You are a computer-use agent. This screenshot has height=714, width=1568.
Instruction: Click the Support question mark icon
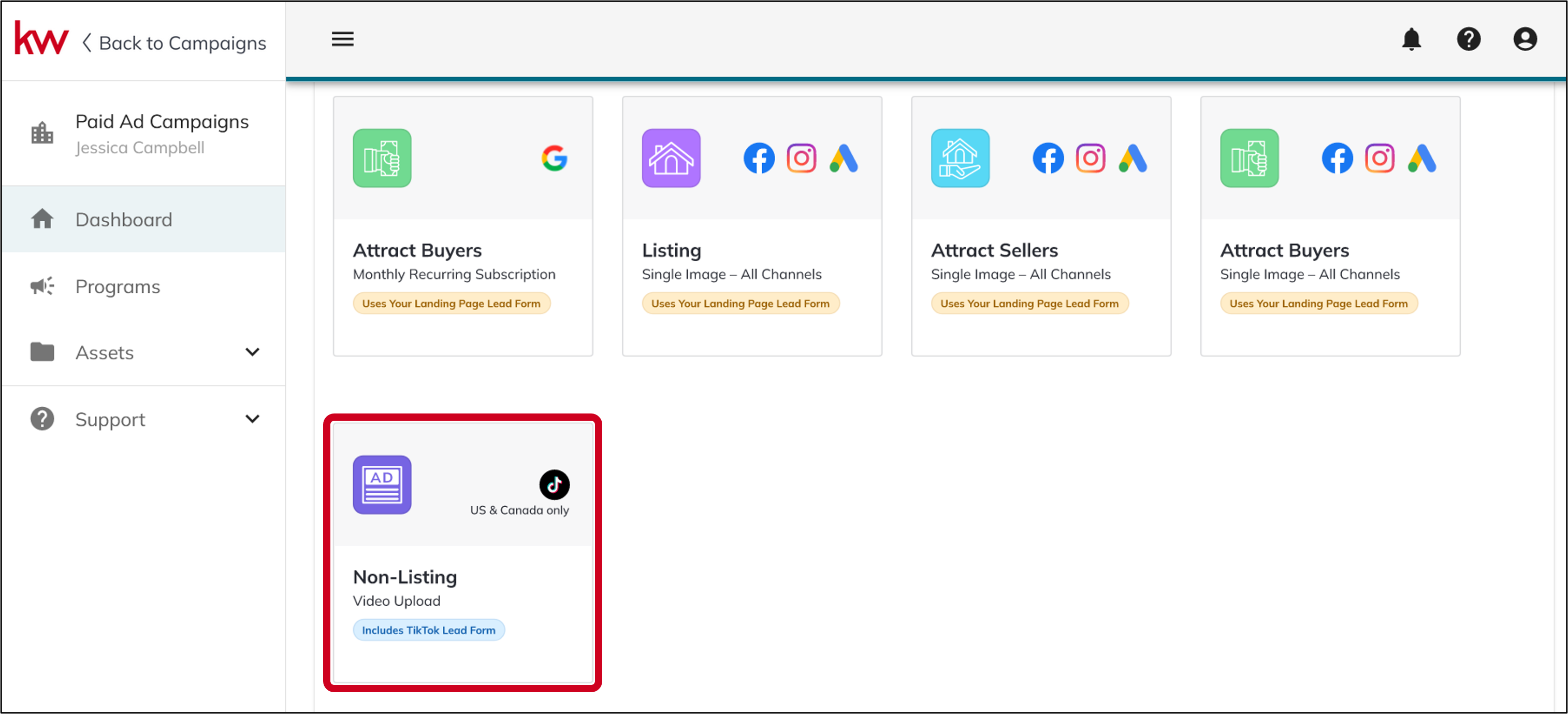click(x=42, y=419)
